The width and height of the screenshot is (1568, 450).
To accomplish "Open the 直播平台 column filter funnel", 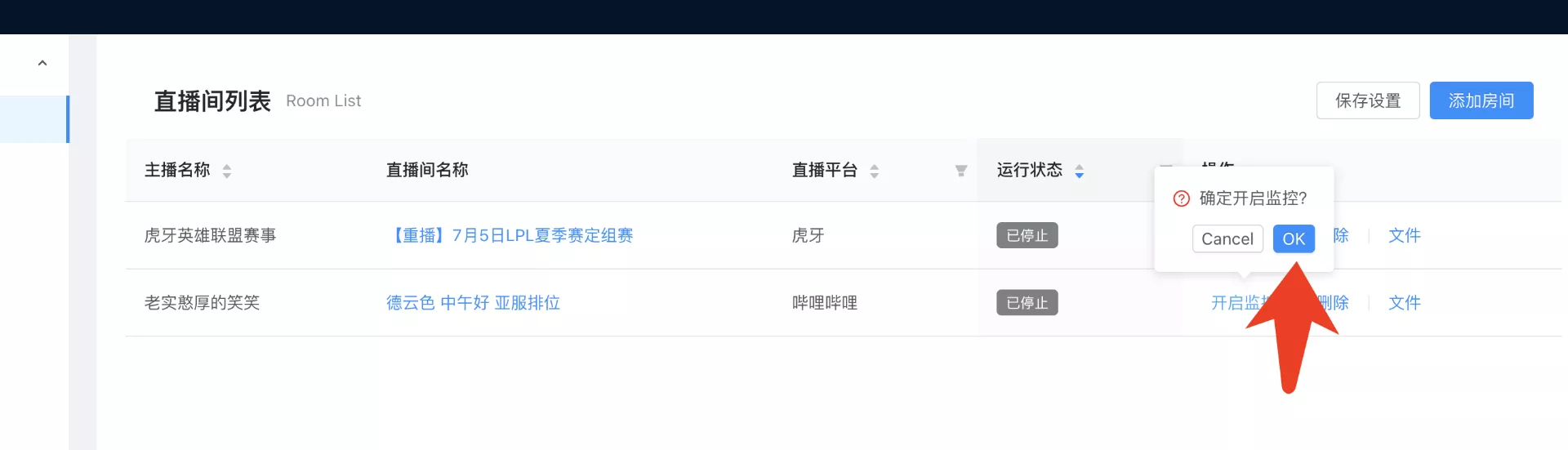I will [x=961, y=171].
